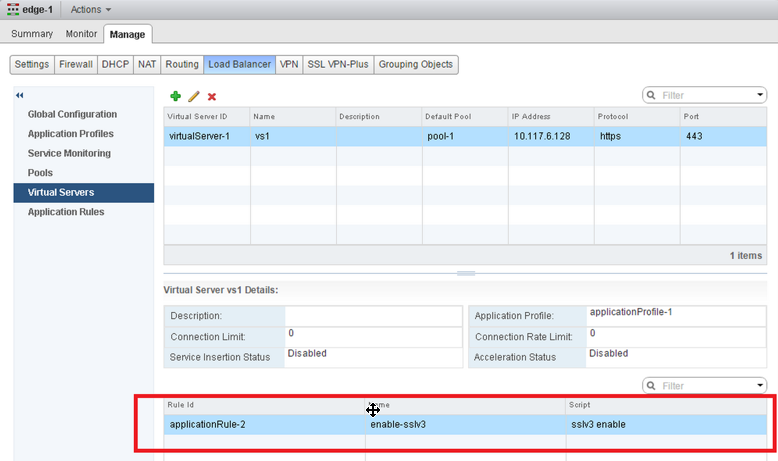
Task: Switch to the Summary tab
Action: click(32, 34)
